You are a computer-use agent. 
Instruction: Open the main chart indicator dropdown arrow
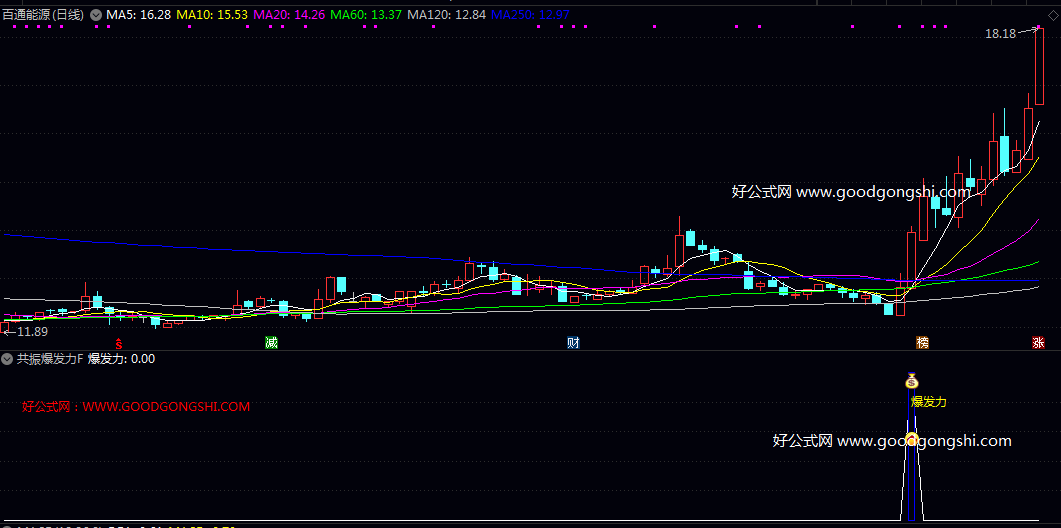[96, 15]
